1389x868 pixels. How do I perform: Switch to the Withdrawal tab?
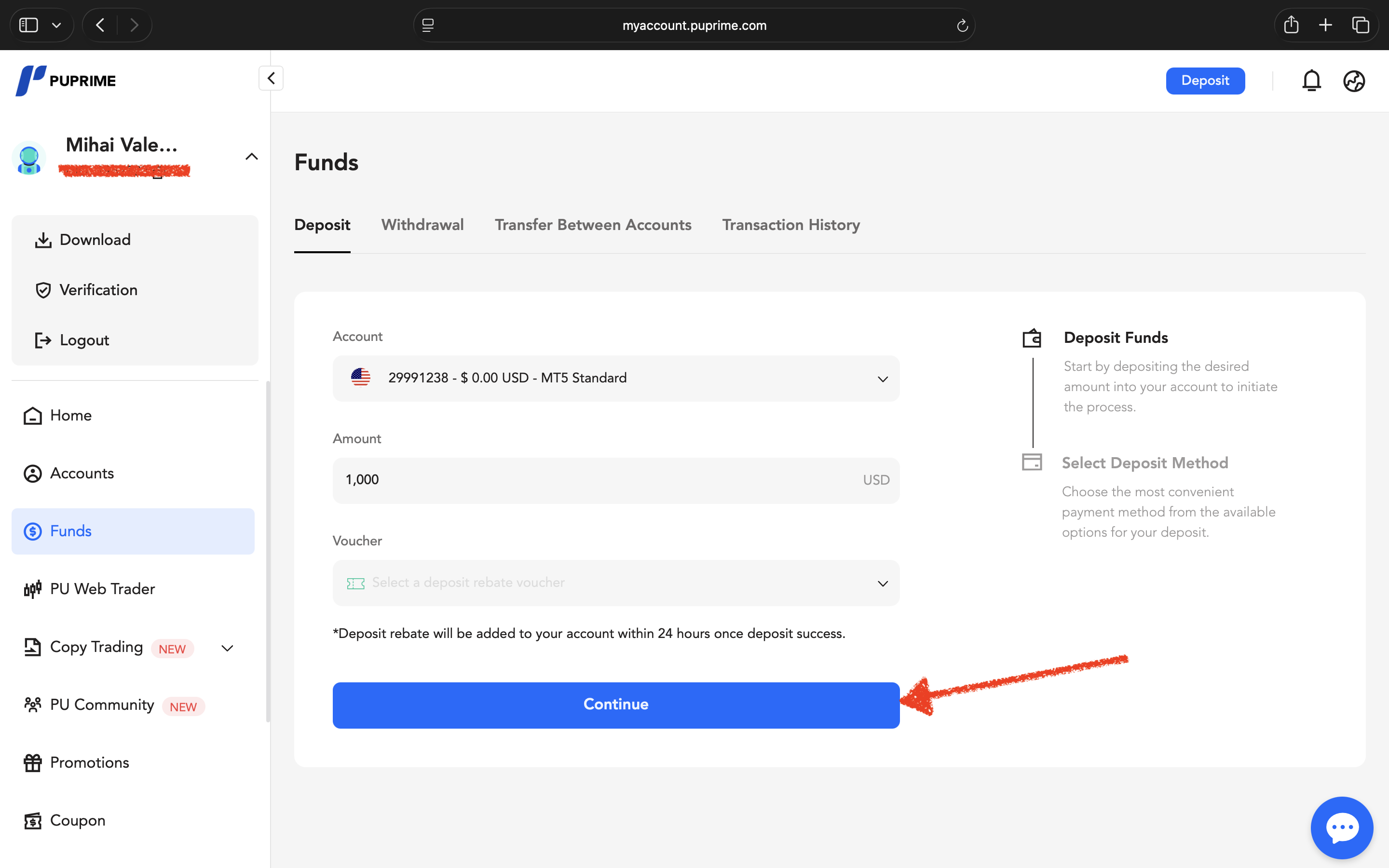point(422,225)
